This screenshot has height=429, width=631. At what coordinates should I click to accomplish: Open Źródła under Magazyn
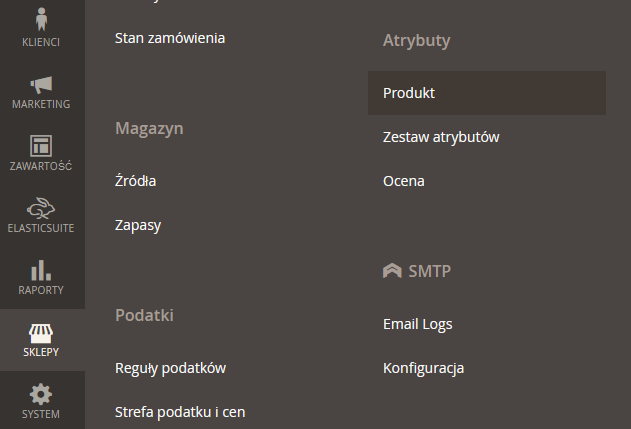point(135,180)
